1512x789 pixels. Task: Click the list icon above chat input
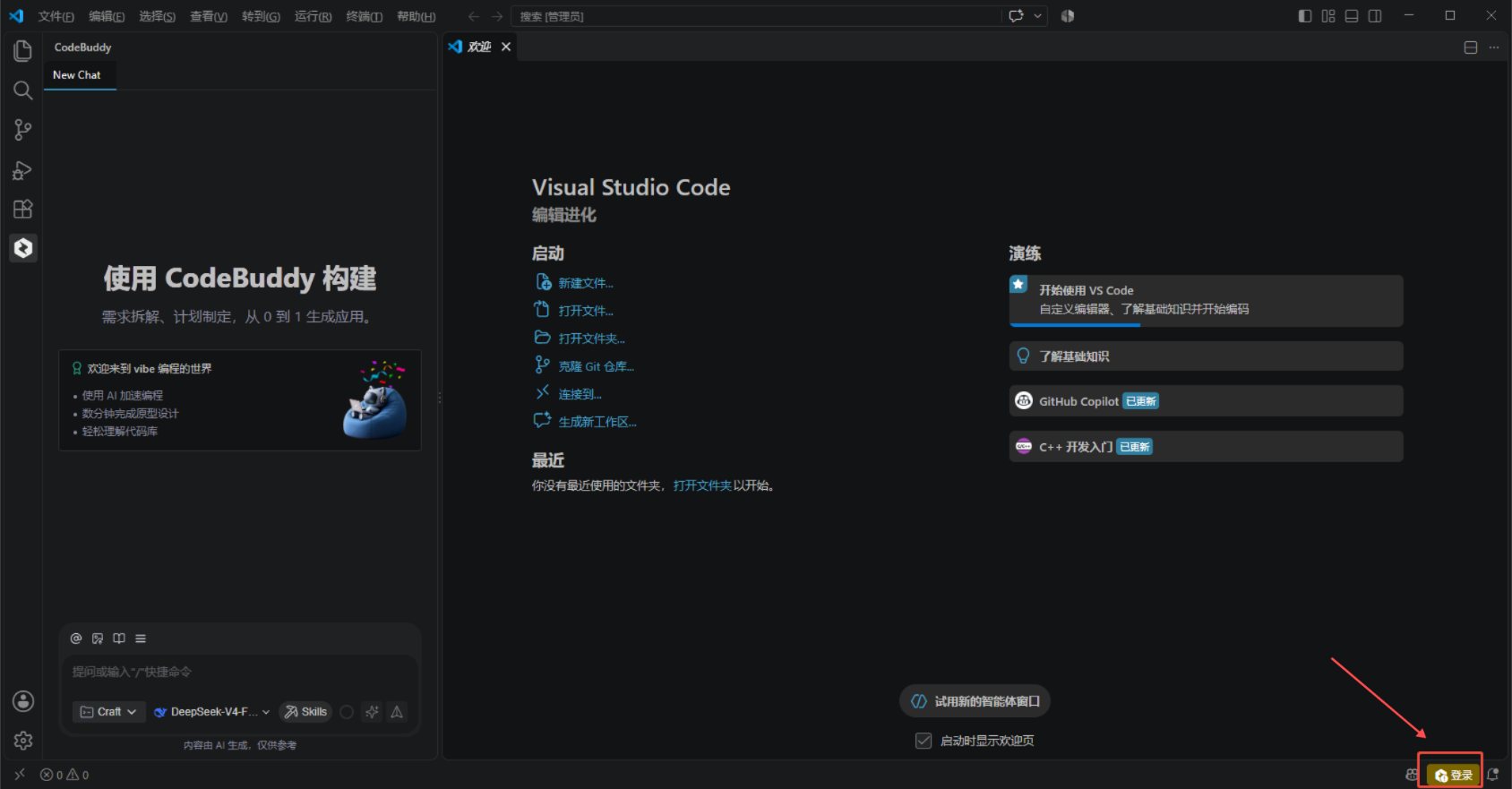(141, 639)
